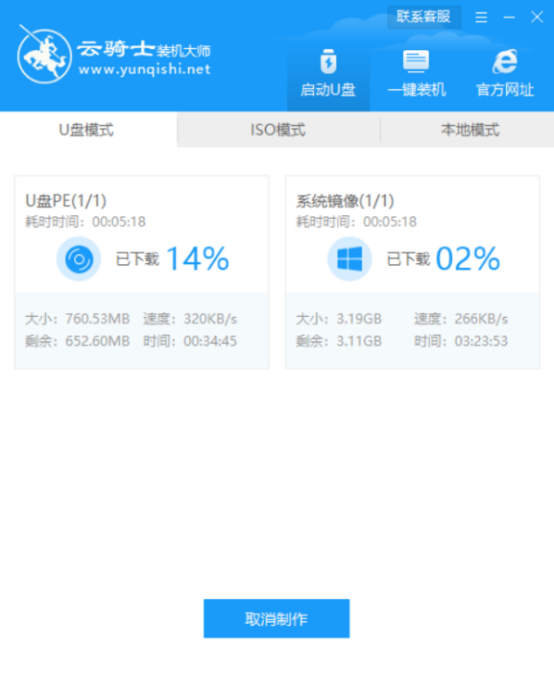Click the 云骑士装机大师 title text
Image resolution: width=554 pixels, height=685 pixels.
(144, 50)
